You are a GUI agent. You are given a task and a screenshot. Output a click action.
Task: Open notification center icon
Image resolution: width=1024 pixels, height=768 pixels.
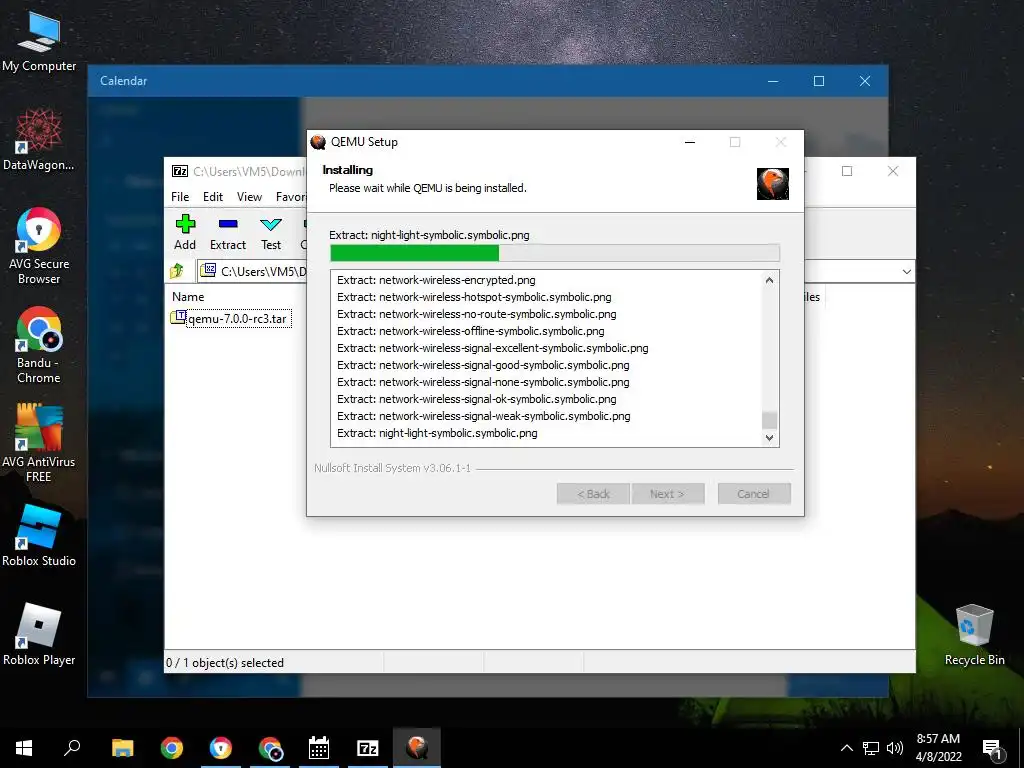point(992,748)
